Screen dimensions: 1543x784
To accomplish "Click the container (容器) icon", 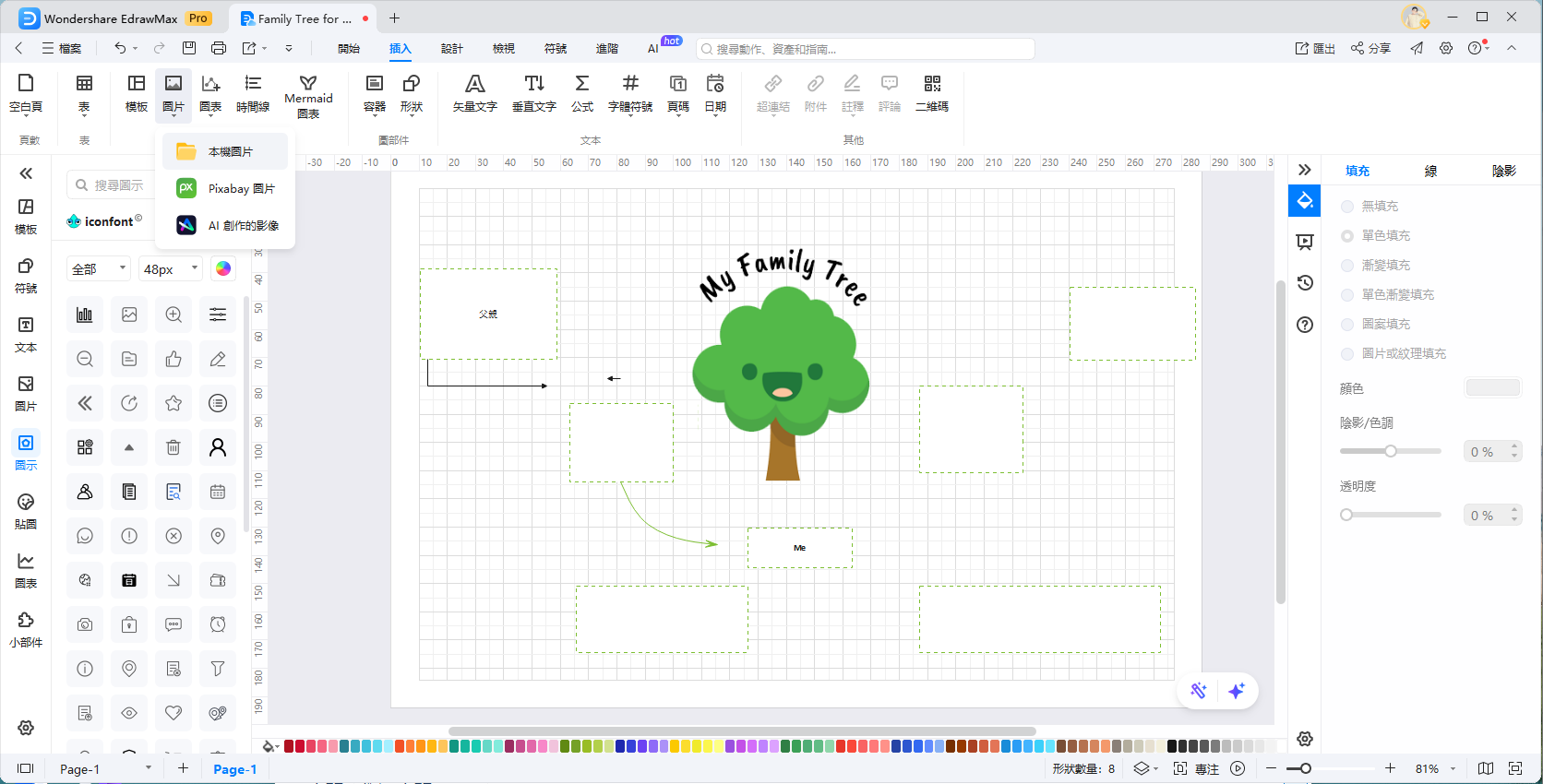I will point(374,93).
